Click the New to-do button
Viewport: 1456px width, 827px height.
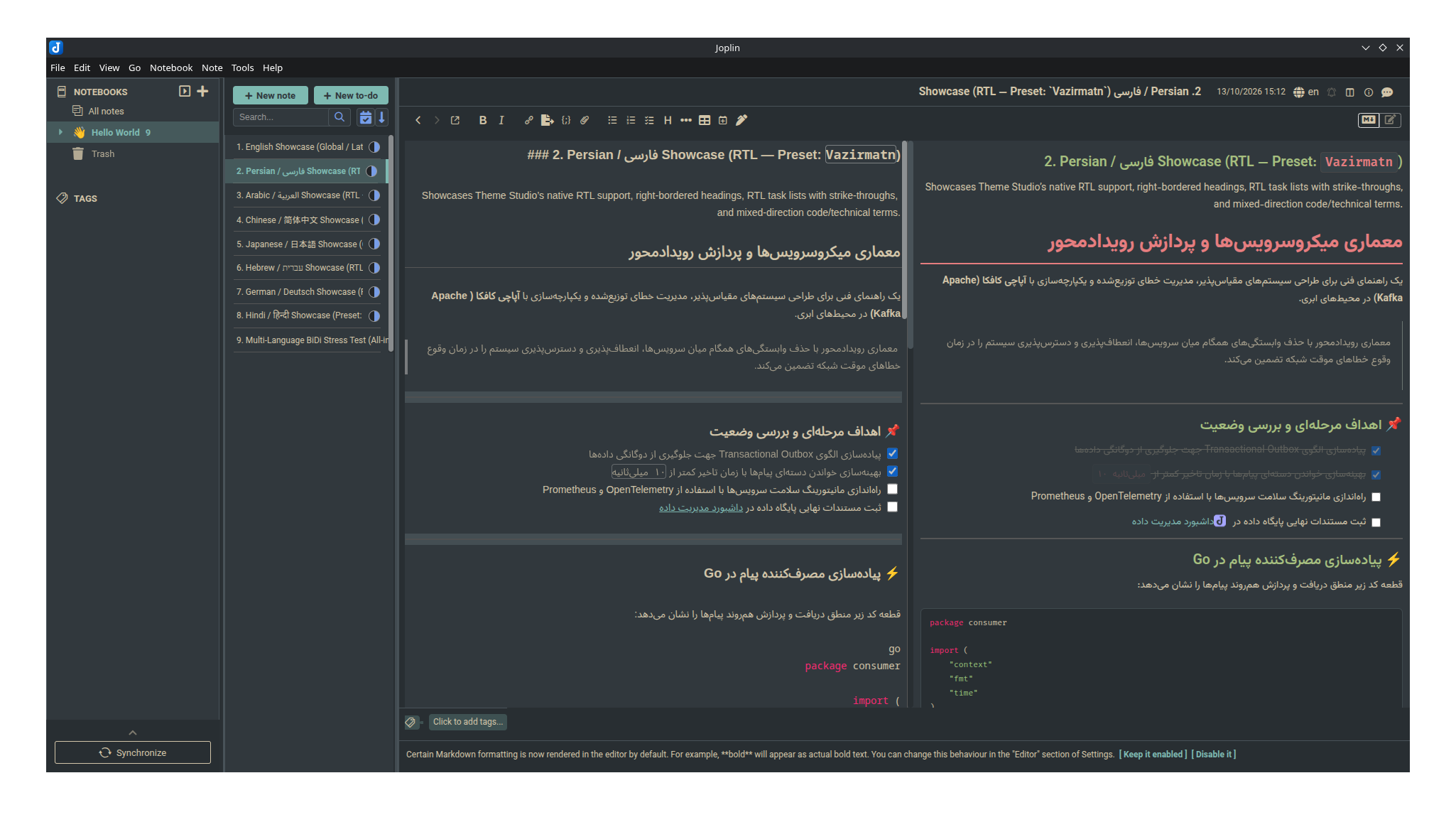pos(351,95)
